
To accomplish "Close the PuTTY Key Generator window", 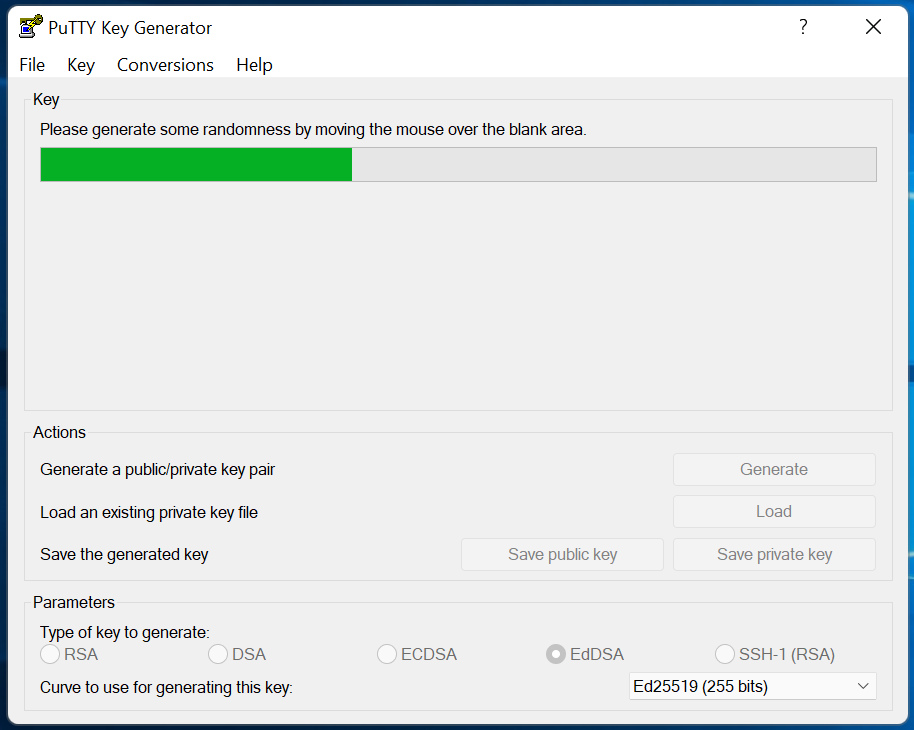I will pyautogui.click(x=873, y=27).
